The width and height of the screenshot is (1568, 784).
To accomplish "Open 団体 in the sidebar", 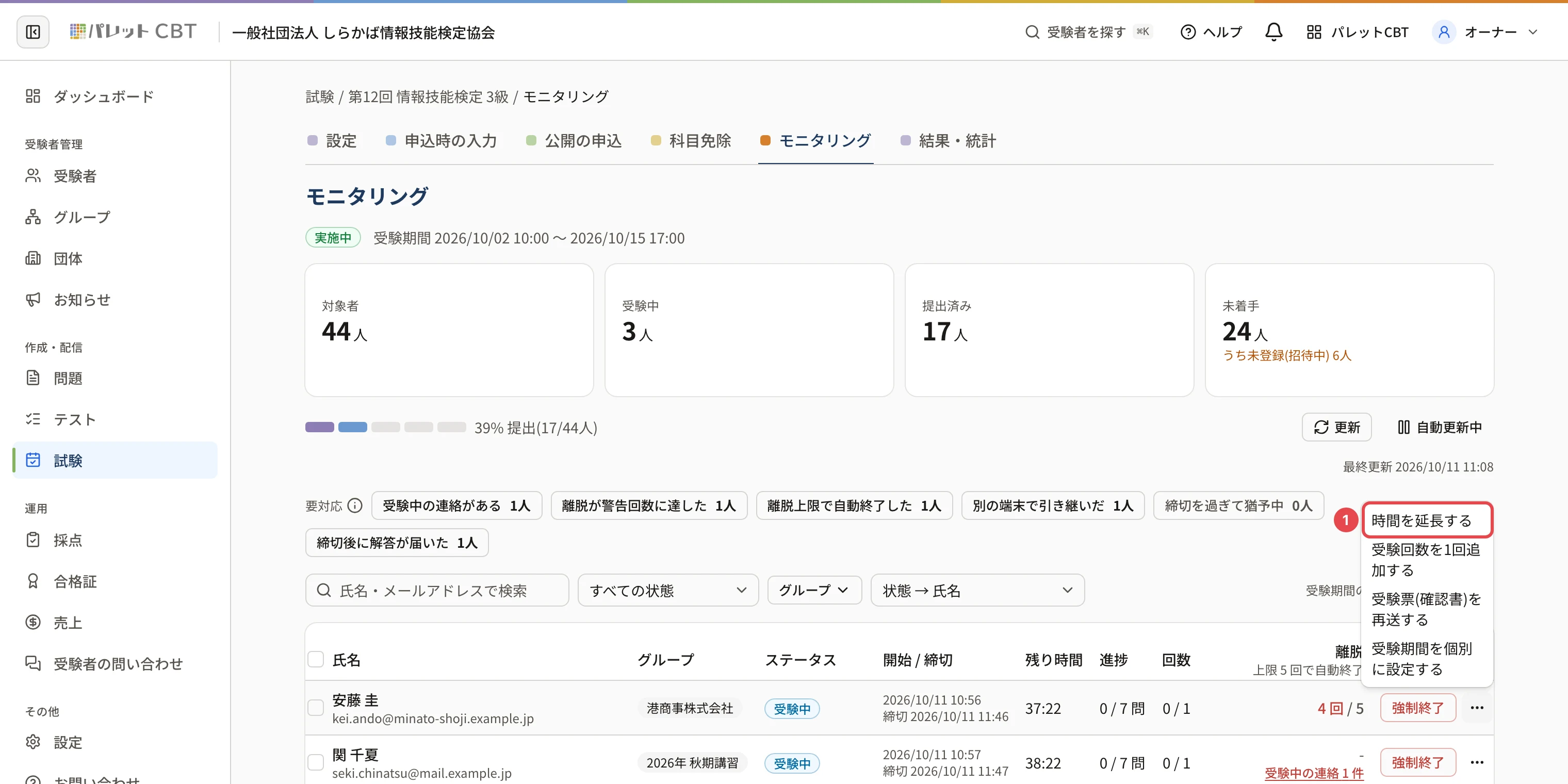I will 115,258.
